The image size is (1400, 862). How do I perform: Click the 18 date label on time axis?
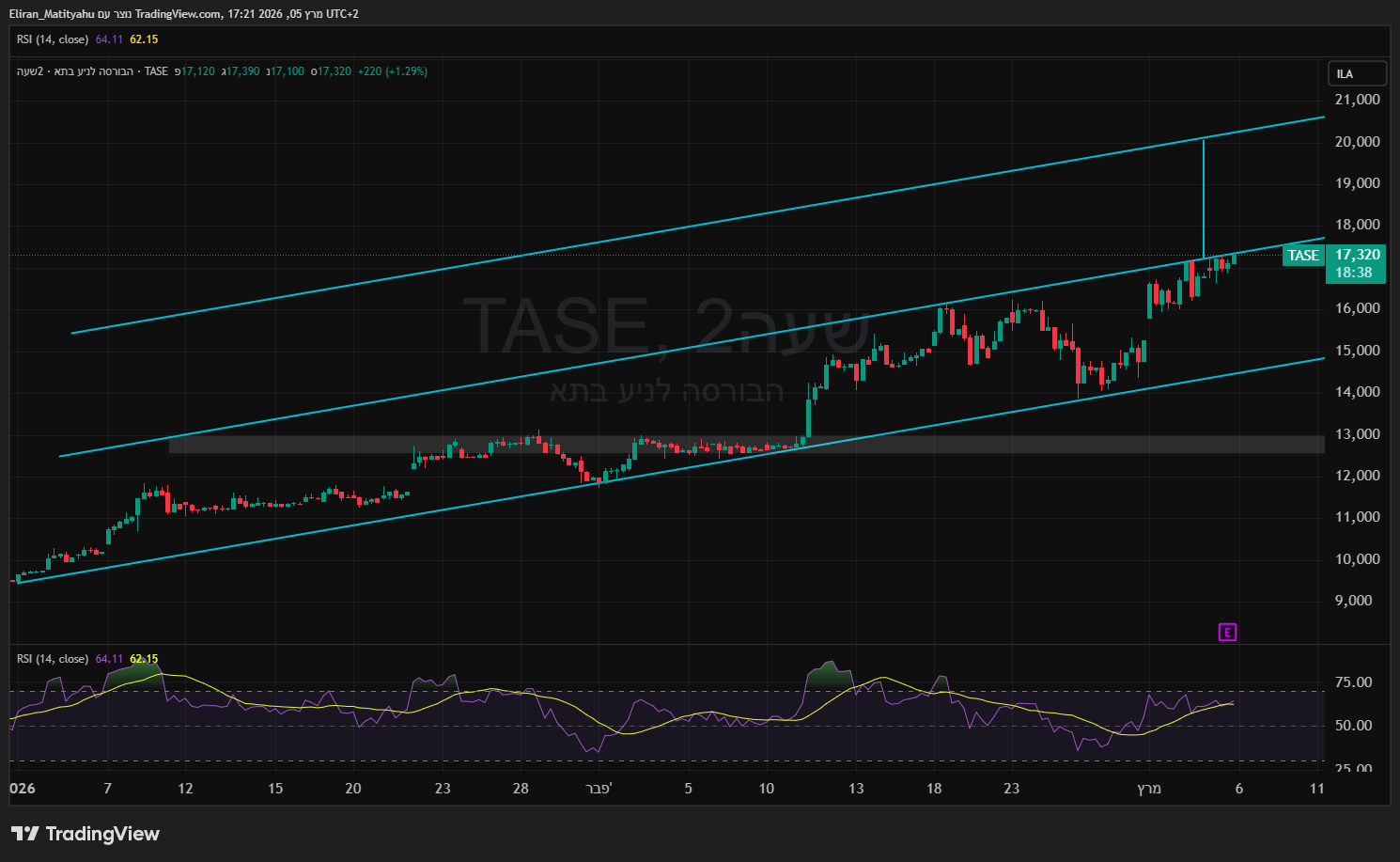point(934,789)
